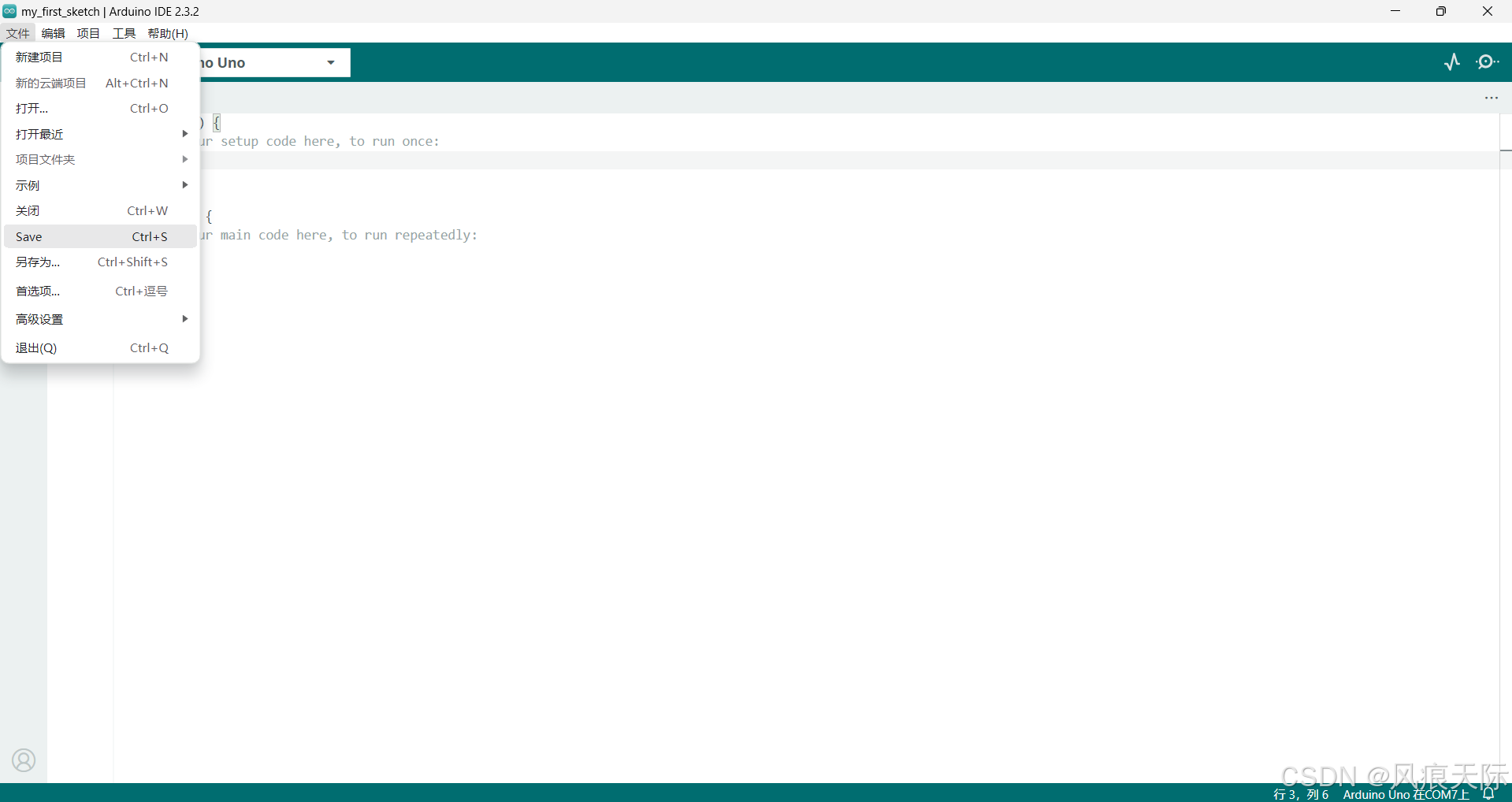Expand the 示例 submenu
1512x802 pixels.
tap(100, 185)
